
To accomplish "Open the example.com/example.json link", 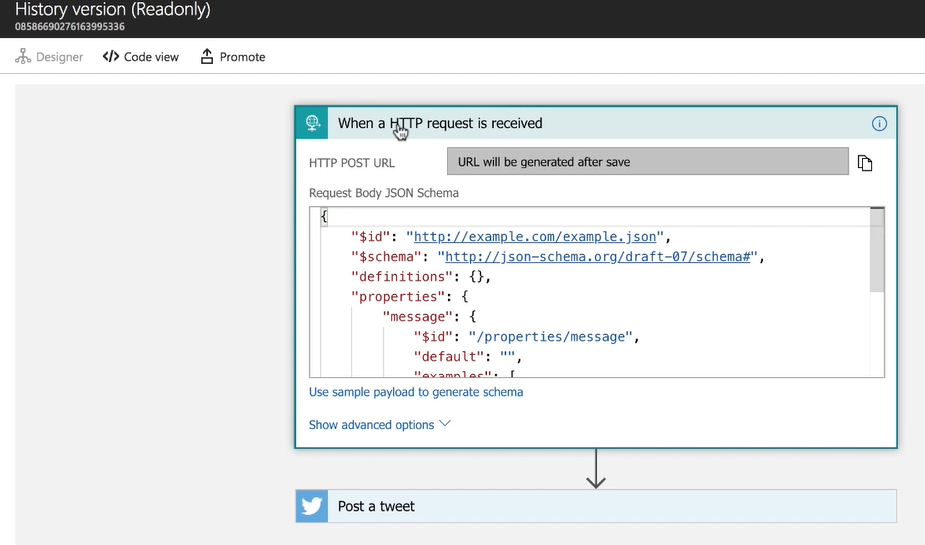I will click(x=535, y=237).
